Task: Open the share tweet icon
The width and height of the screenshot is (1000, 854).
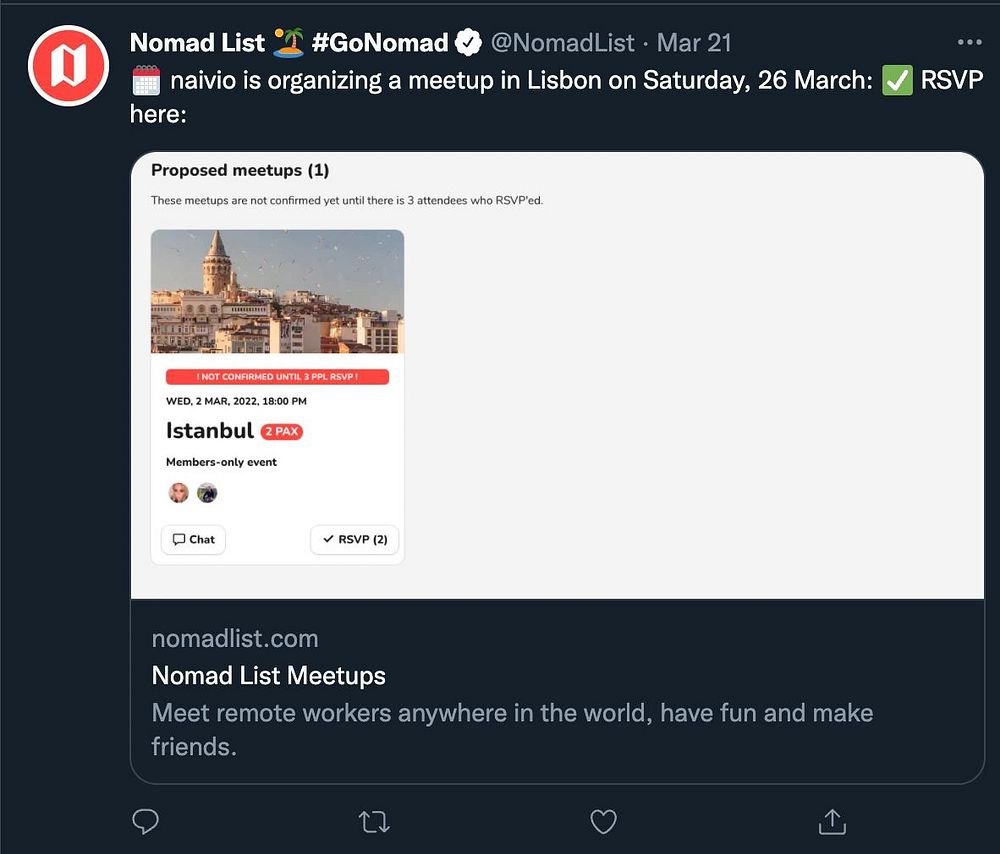Action: pyautogui.click(x=832, y=822)
